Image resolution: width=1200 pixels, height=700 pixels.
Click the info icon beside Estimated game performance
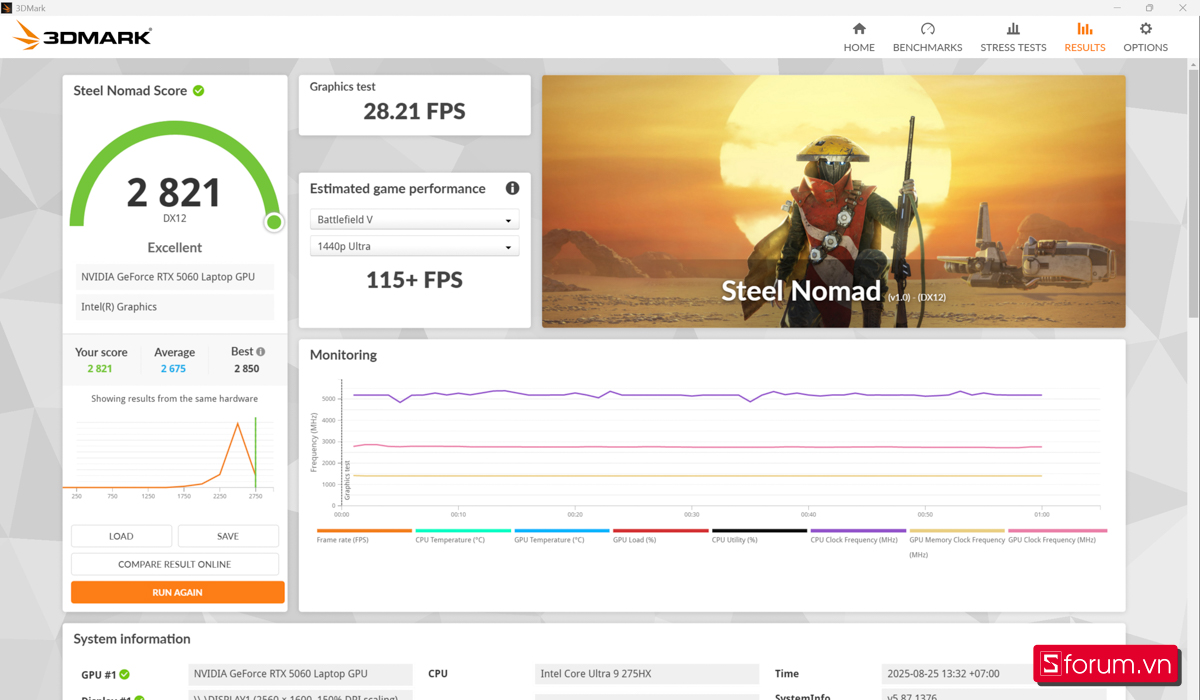pyautogui.click(x=512, y=188)
